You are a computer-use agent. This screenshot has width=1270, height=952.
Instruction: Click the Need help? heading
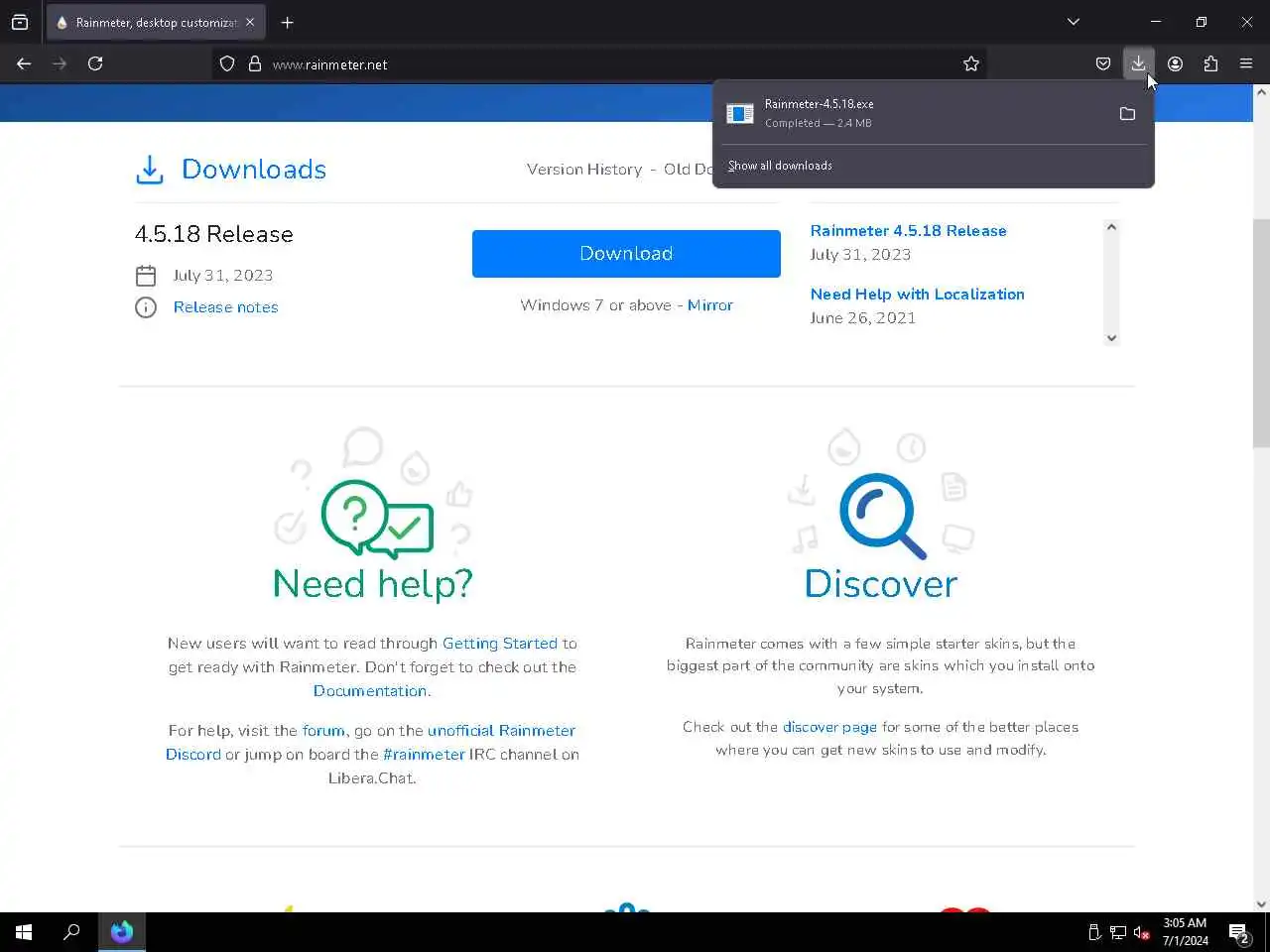coord(373,584)
